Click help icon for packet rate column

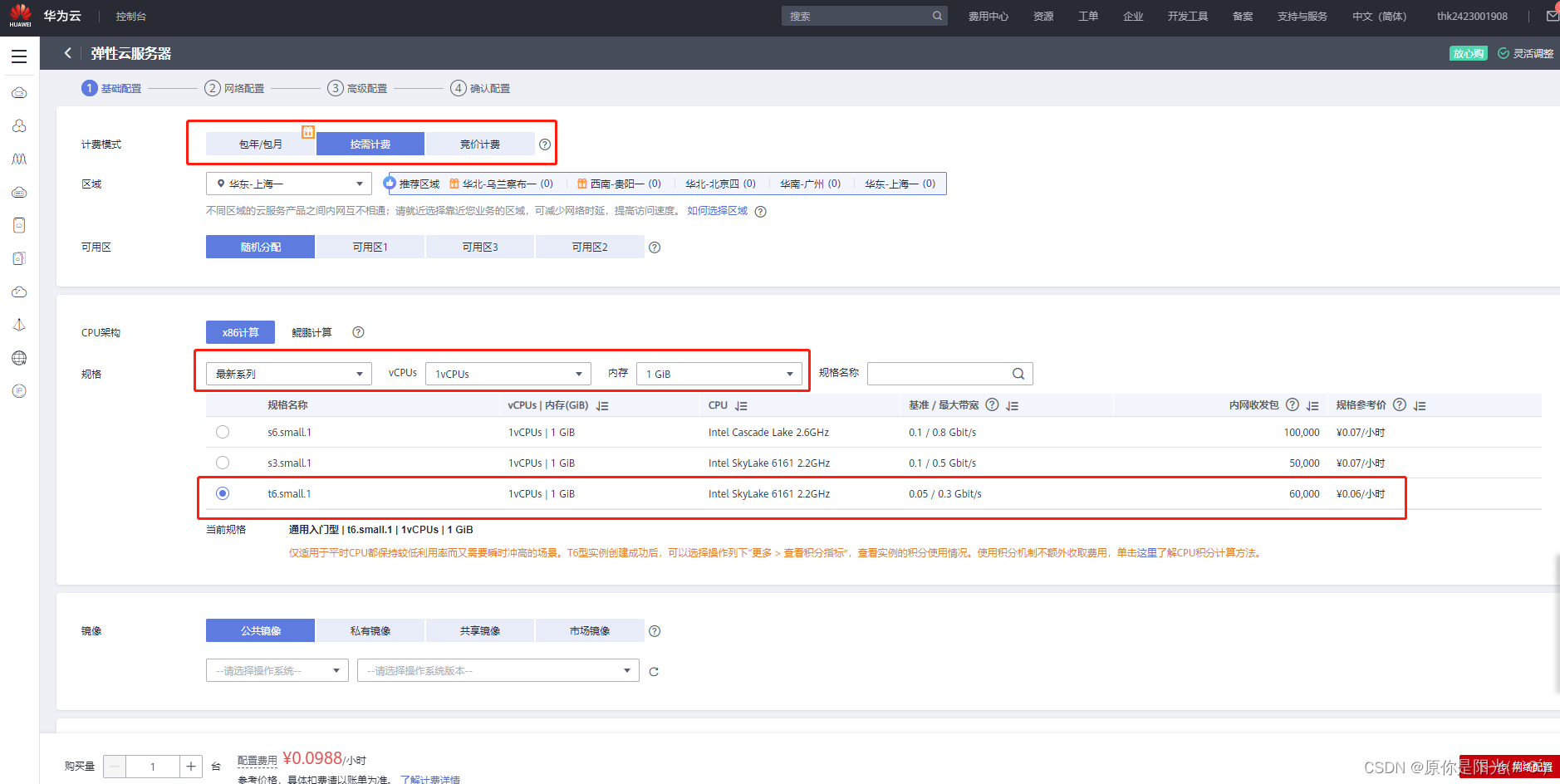tap(1293, 404)
